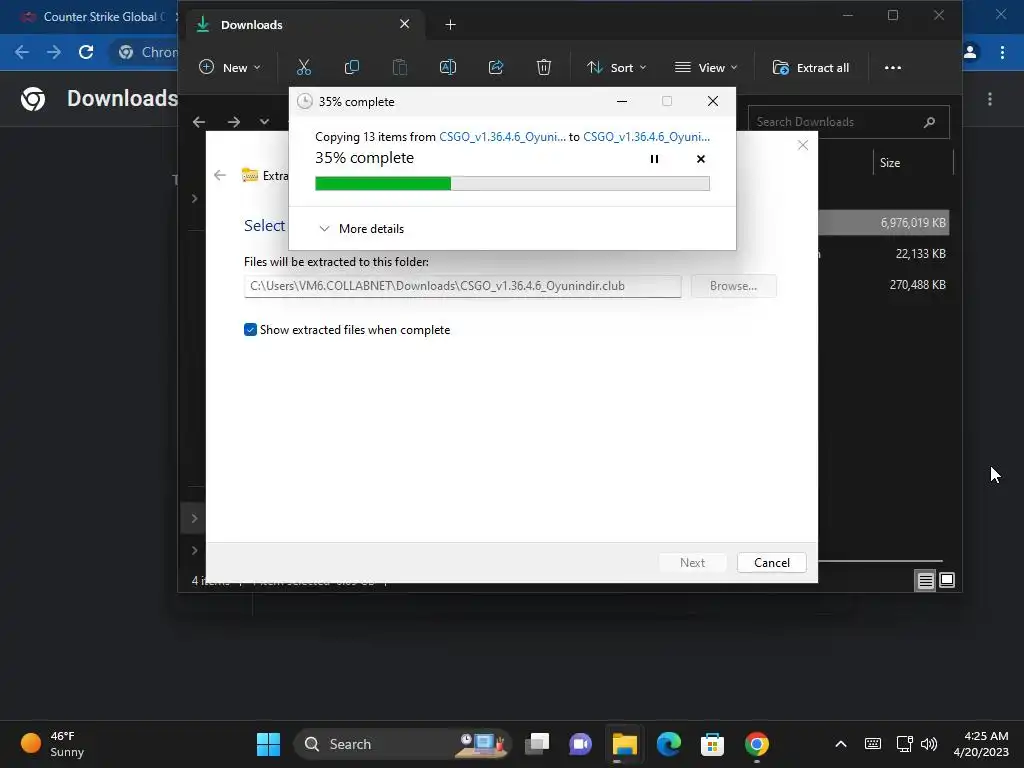
Task: Open the New dropdown in Explorer
Action: pyautogui.click(x=230, y=67)
